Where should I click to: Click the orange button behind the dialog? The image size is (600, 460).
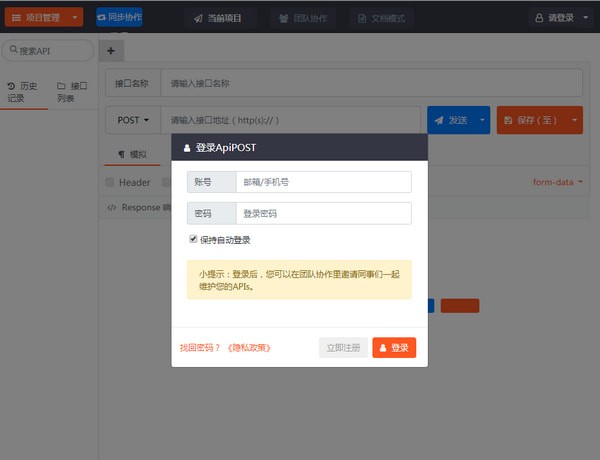pyautogui.click(x=460, y=306)
